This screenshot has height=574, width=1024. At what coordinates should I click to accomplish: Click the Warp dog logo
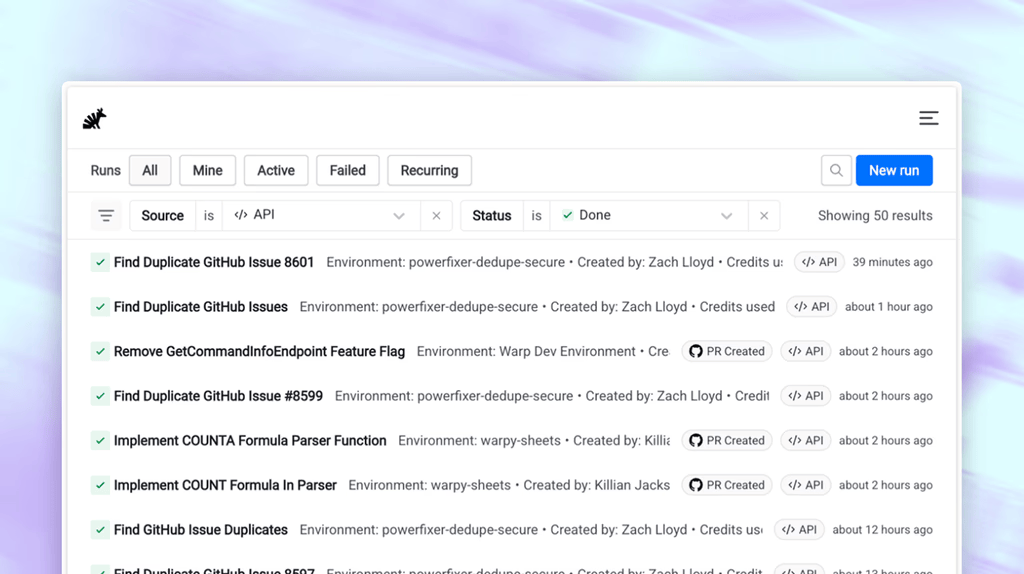(95, 119)
